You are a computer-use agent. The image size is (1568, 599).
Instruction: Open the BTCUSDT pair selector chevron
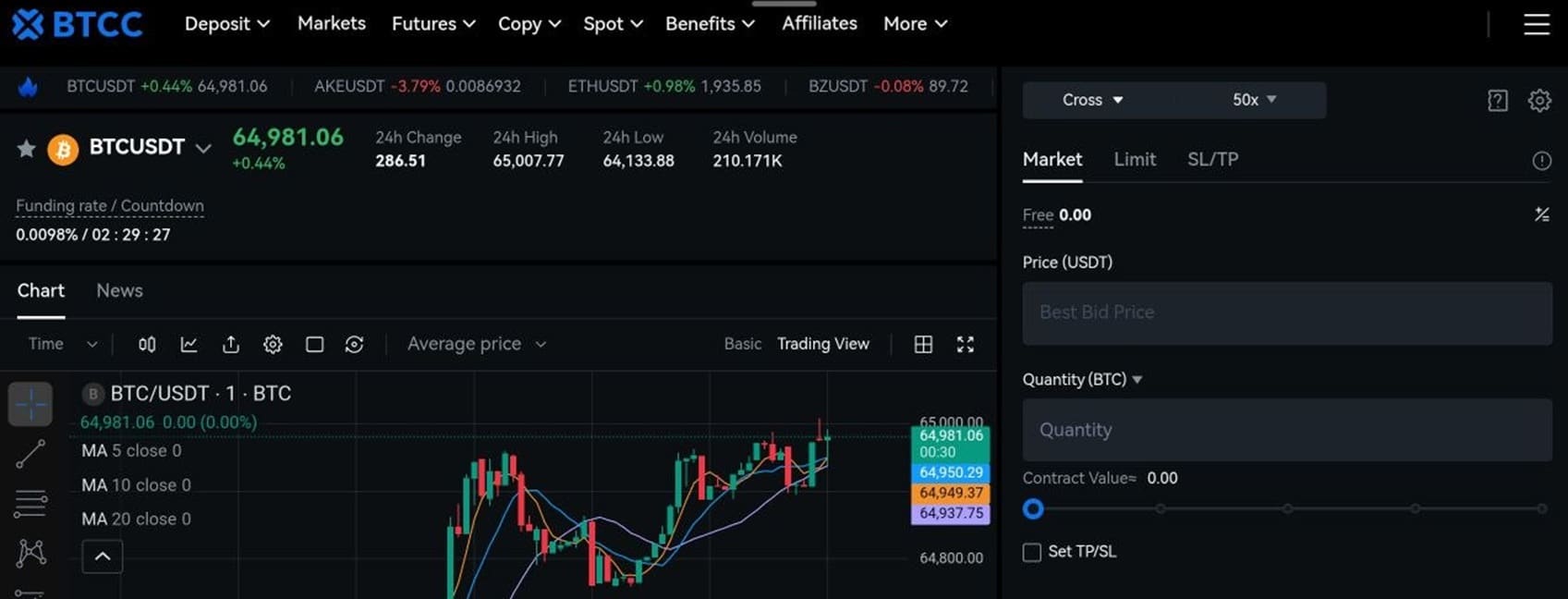point(203,149)
